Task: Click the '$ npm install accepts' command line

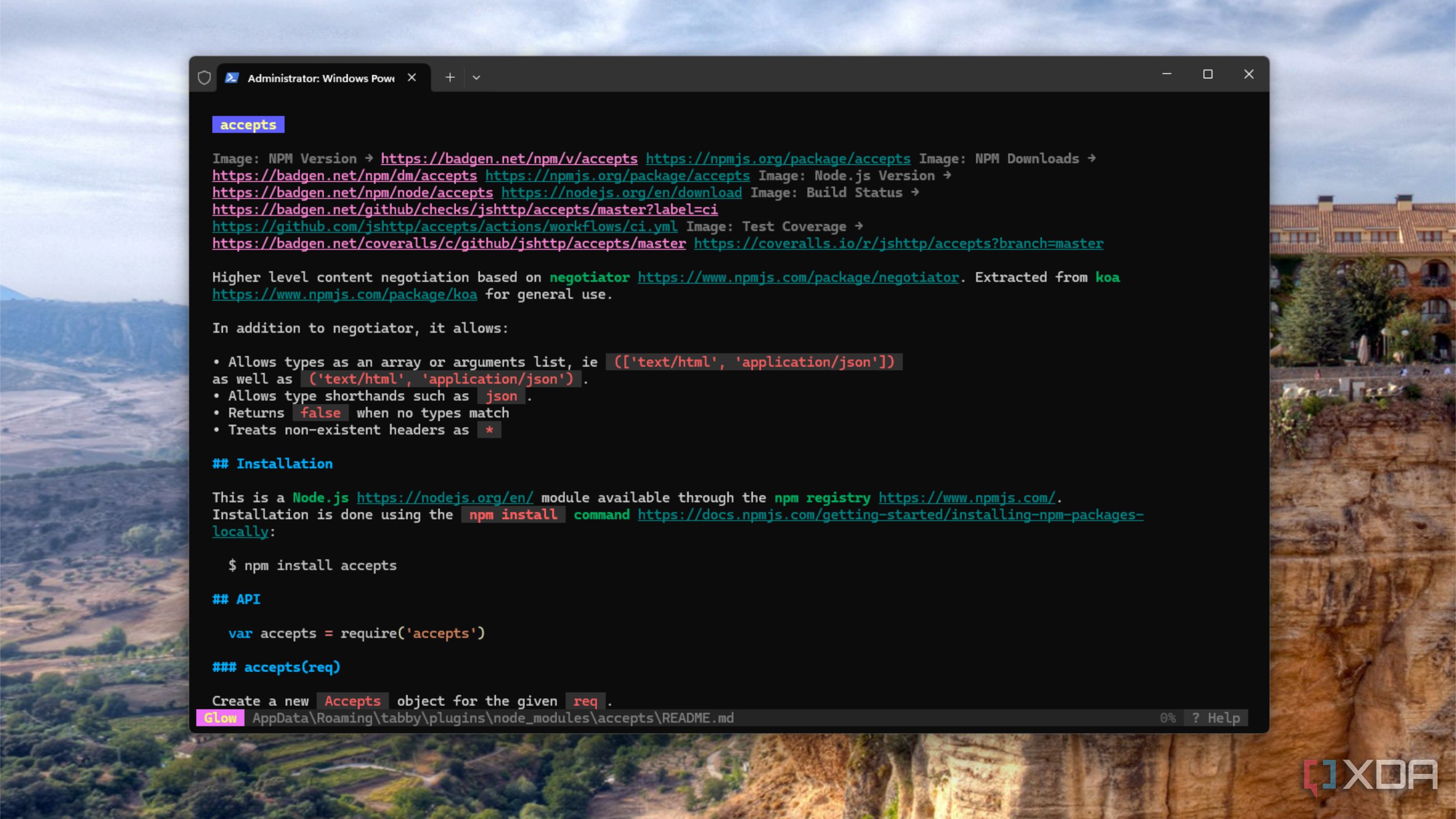Action: 313,566
